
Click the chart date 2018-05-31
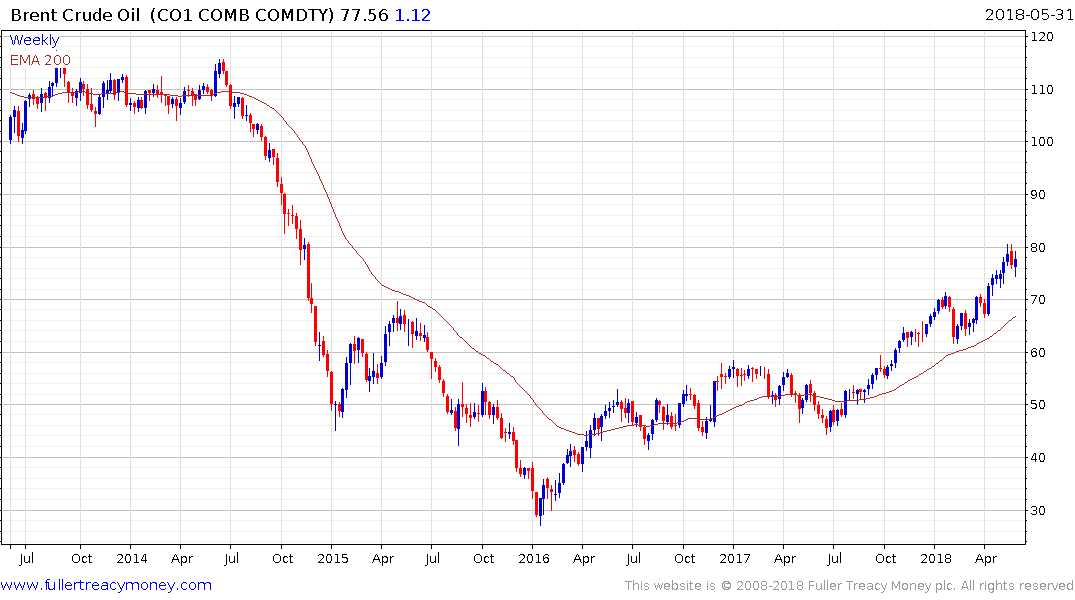tap(1029, 15)
